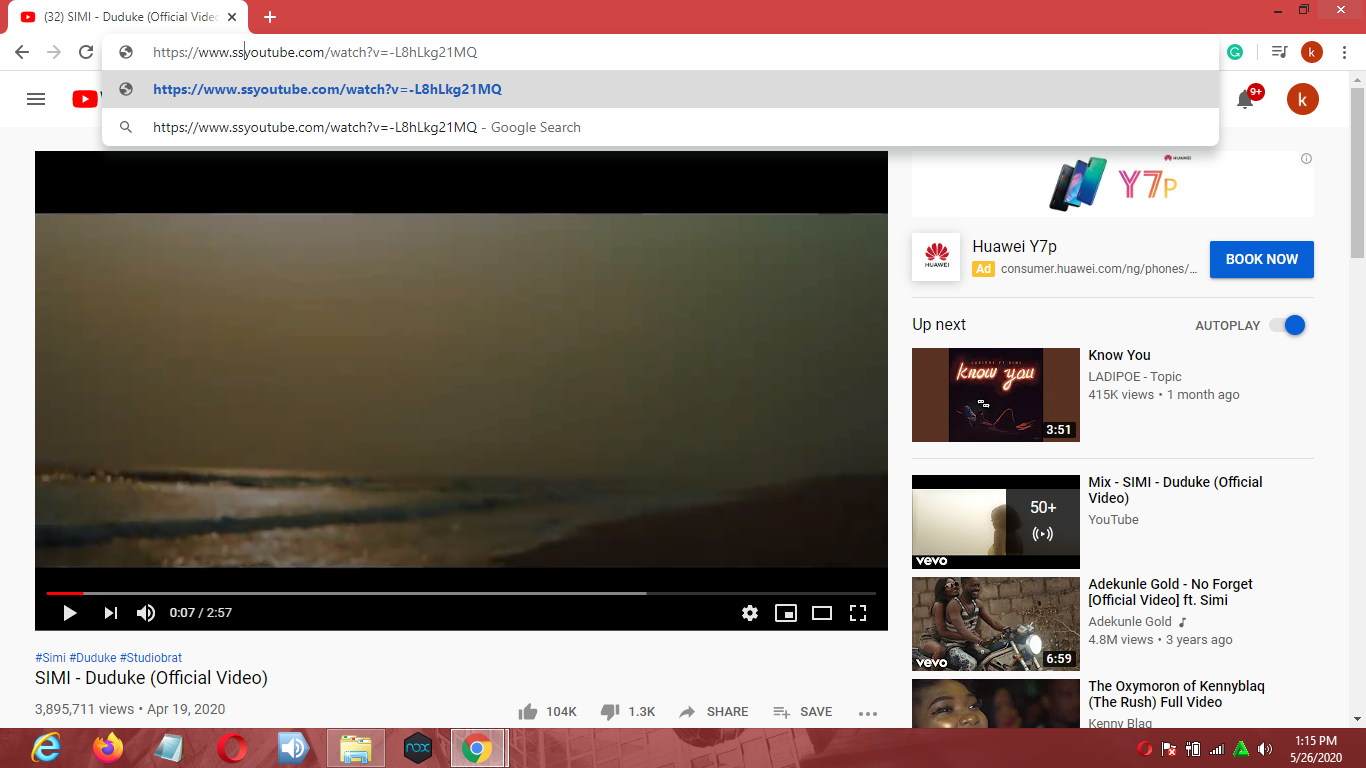This screenshot has width=1366, height=768.
Task: Open the YouTube notifications bell
Action: coord(1246,98)
